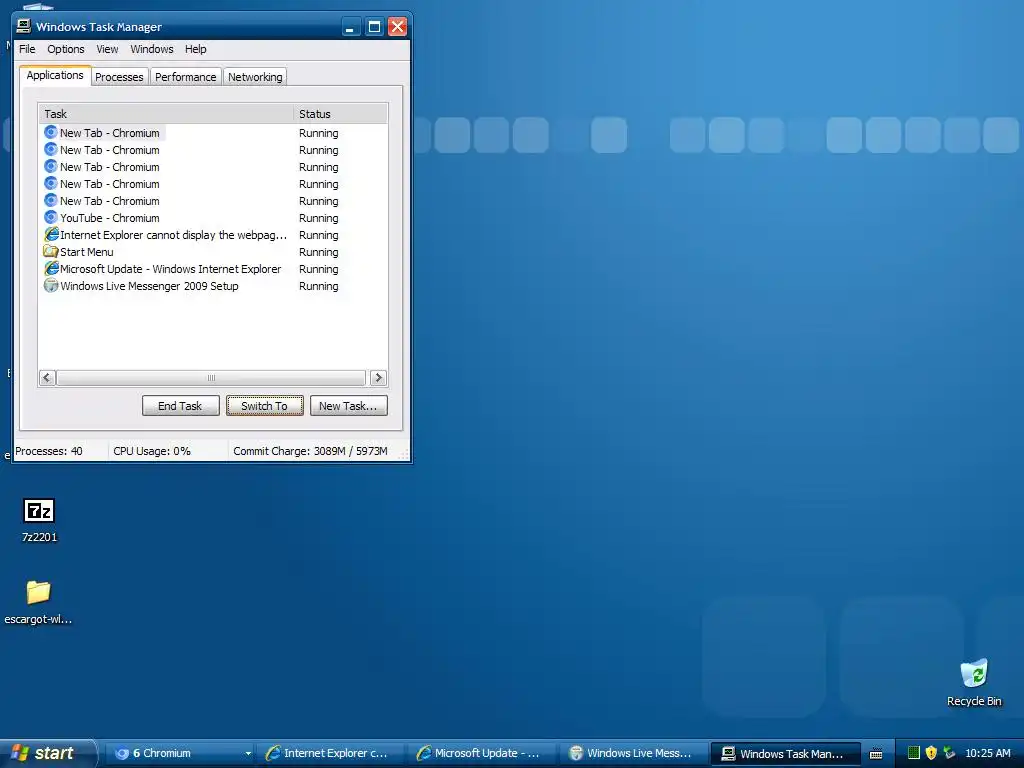
Task: Click the horizontal scrollbar left arrow
Action: (47, 377)
